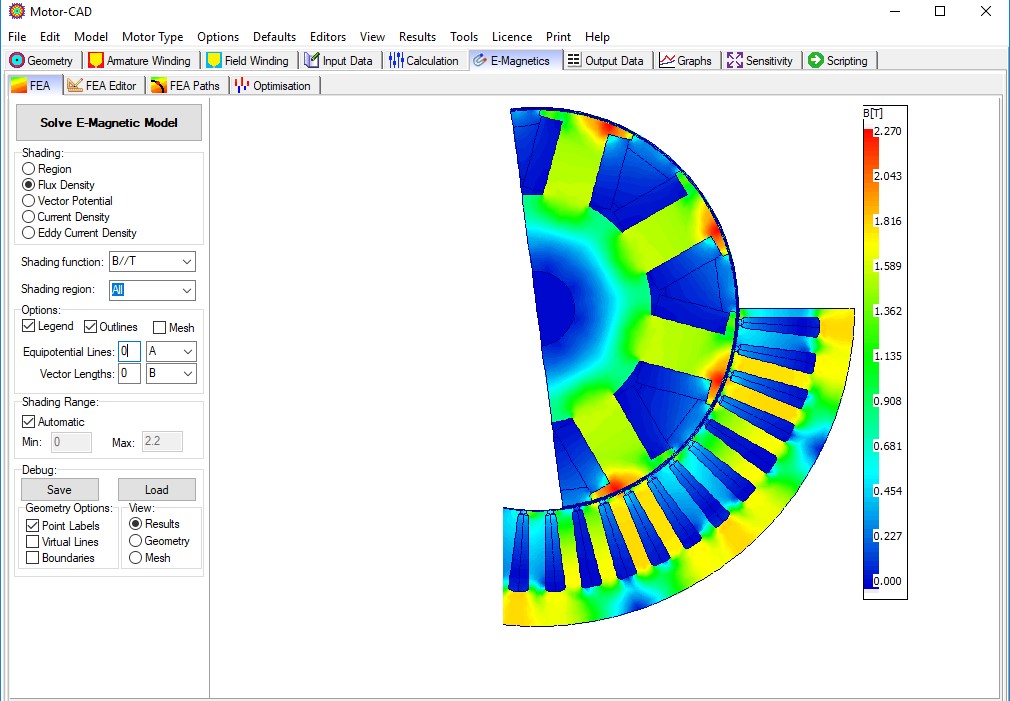Screen dimensions: 1010x701
Task: Select Flux Density shading option
Action: (28, 185)
